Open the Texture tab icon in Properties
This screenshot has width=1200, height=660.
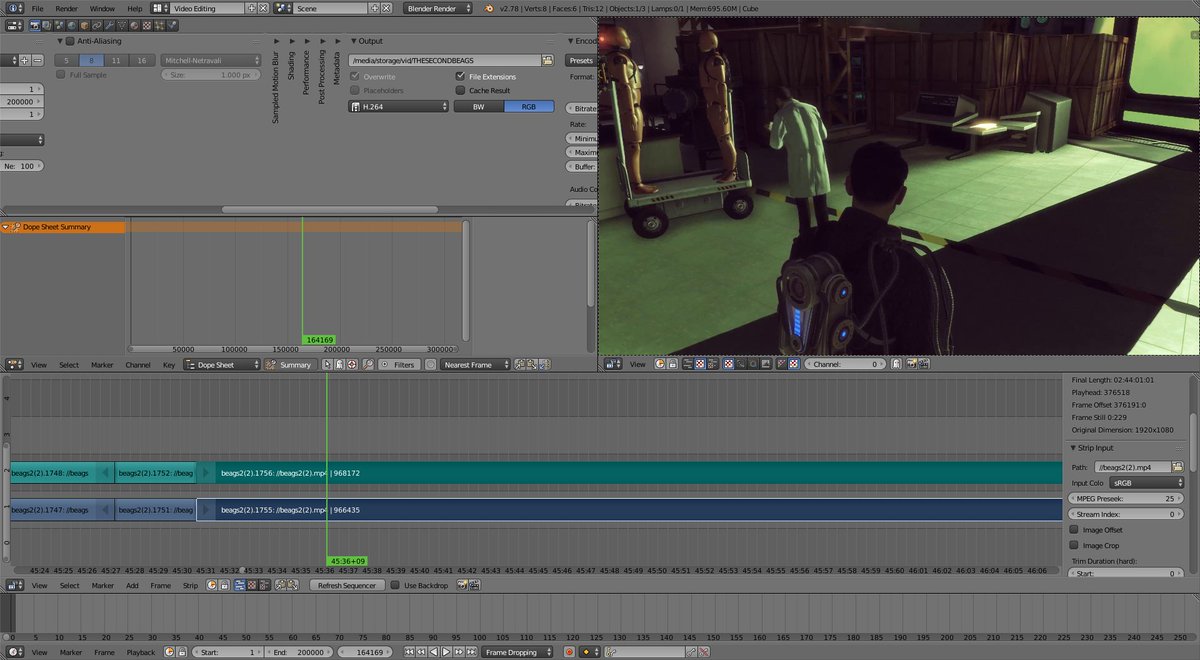pos(147,26)
